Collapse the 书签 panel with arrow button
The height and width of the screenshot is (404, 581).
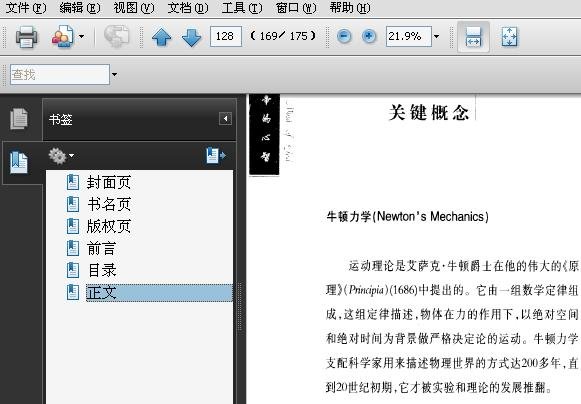[225, 119]
